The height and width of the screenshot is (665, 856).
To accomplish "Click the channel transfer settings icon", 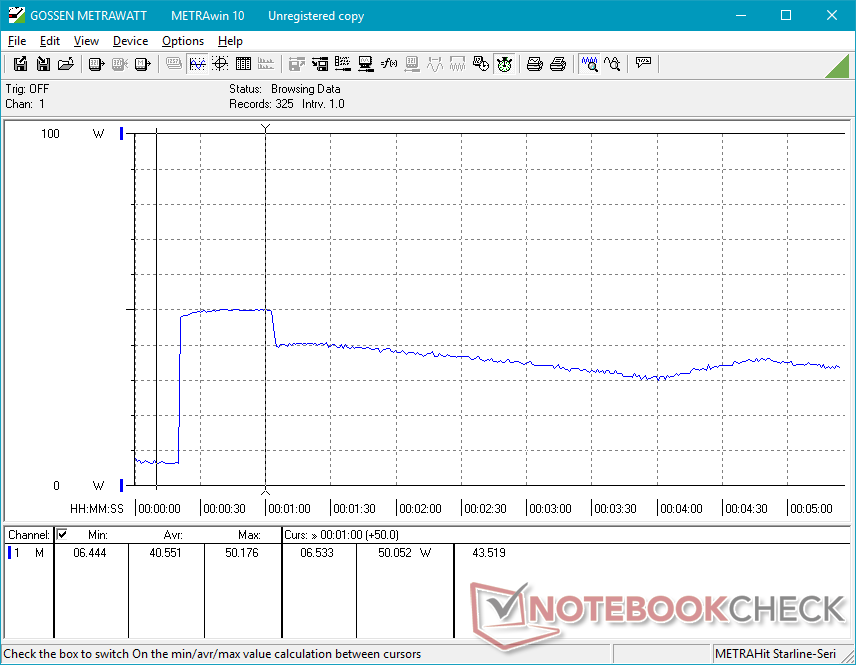I will click(320, 64).
